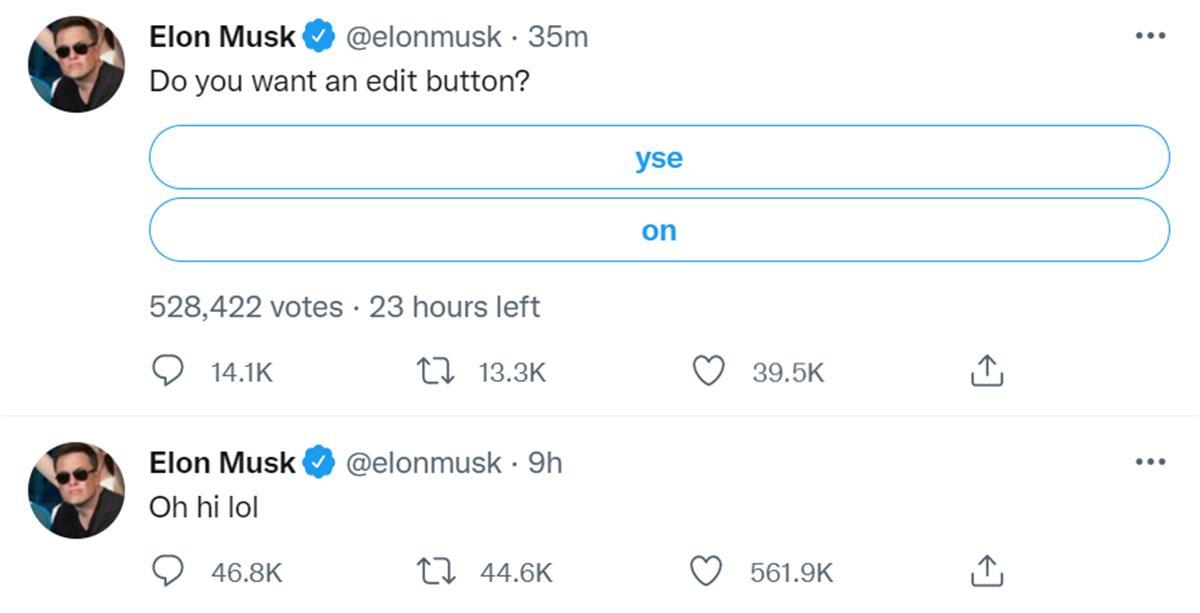Open the "Do you want an edit button?" tweet text
The height and width of the screenshot is (613, 1200).
click(339, 81)
